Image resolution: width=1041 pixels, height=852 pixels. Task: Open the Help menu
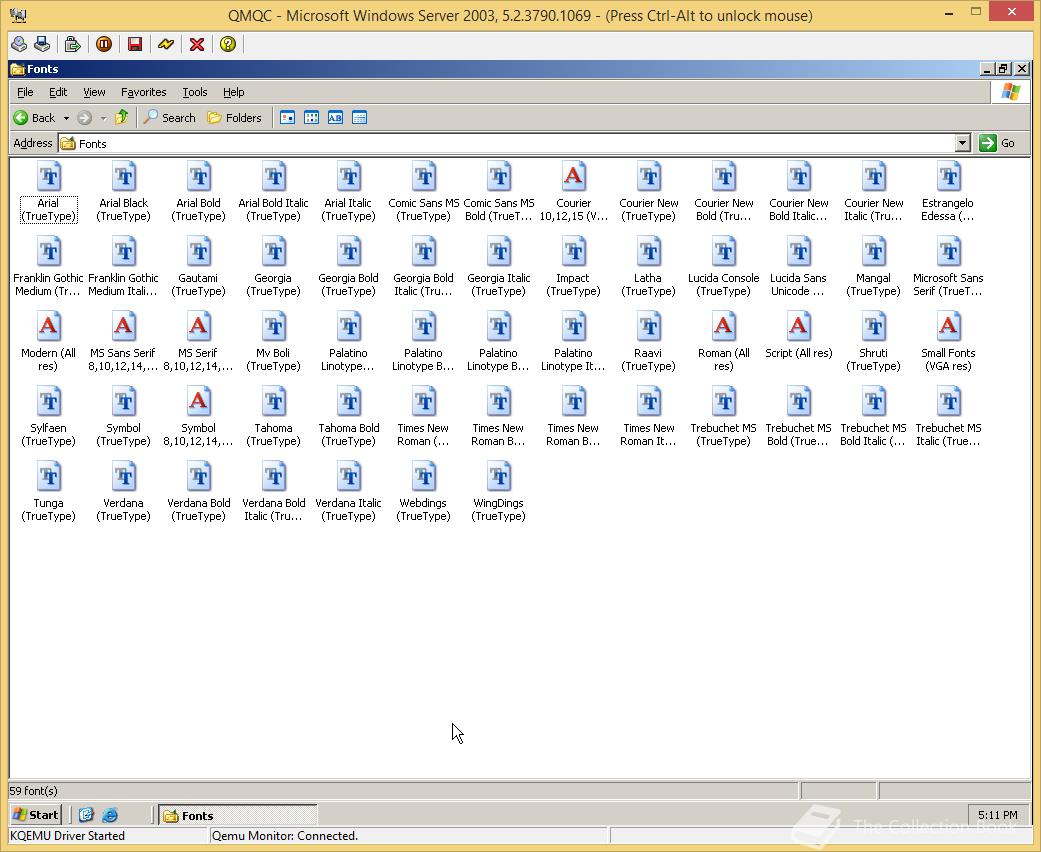(x=233, y=92)
